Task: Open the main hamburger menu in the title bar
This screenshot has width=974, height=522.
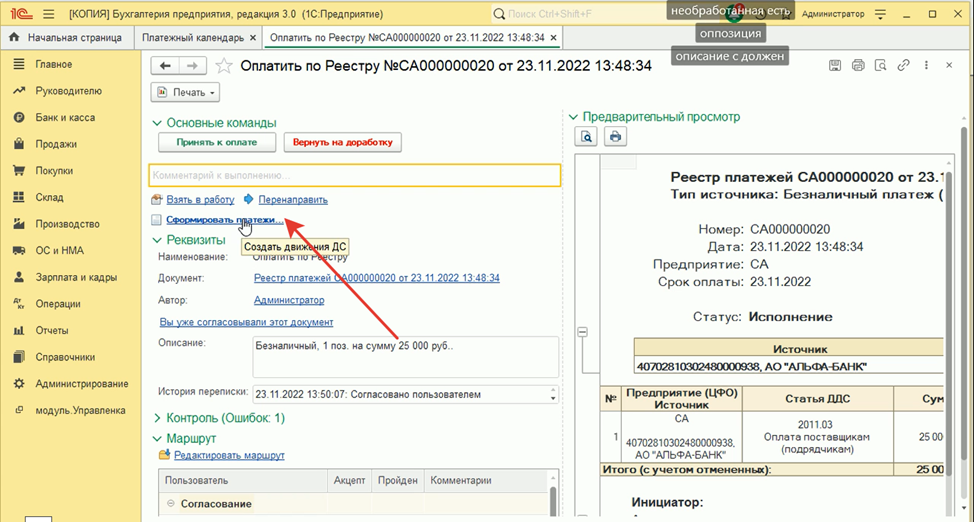Action: point(49,14)
